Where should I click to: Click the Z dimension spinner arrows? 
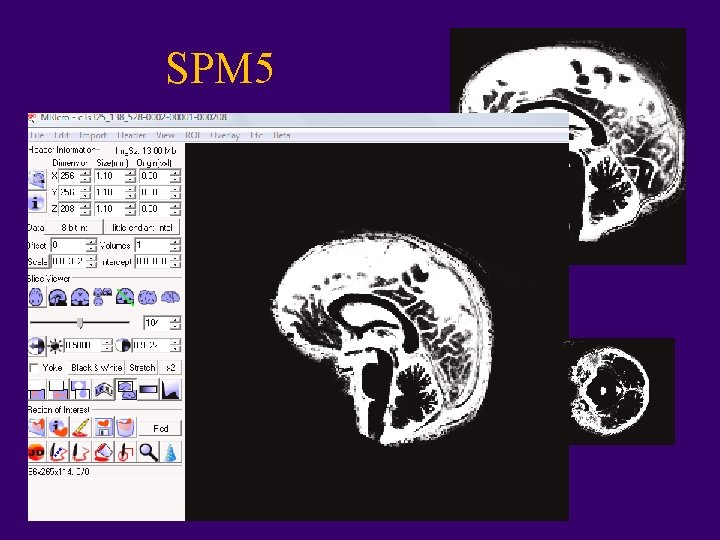[85, 209]
